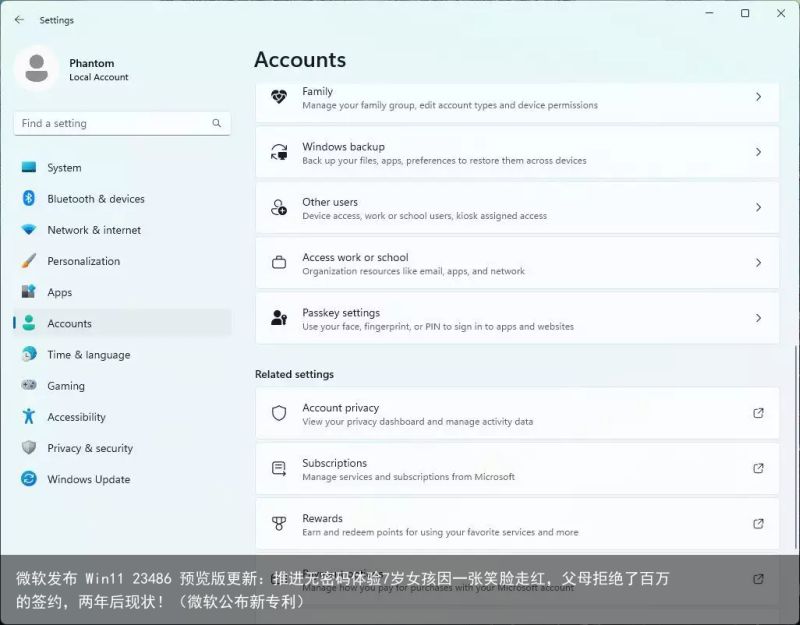
Task: Open Rewards link
Action: [517, 523]
